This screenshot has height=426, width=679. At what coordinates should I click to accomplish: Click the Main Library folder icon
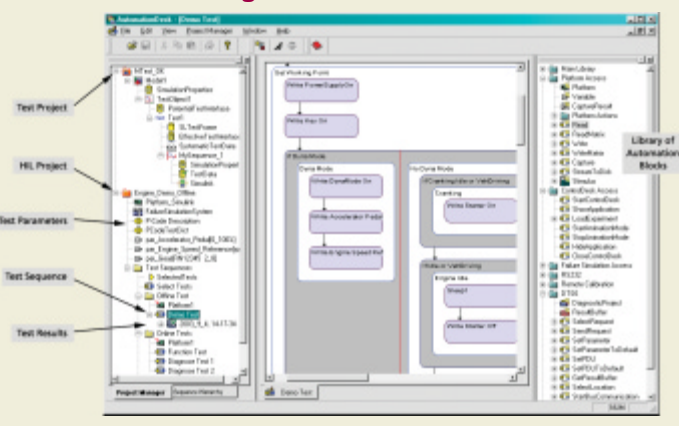click(553, 69)
